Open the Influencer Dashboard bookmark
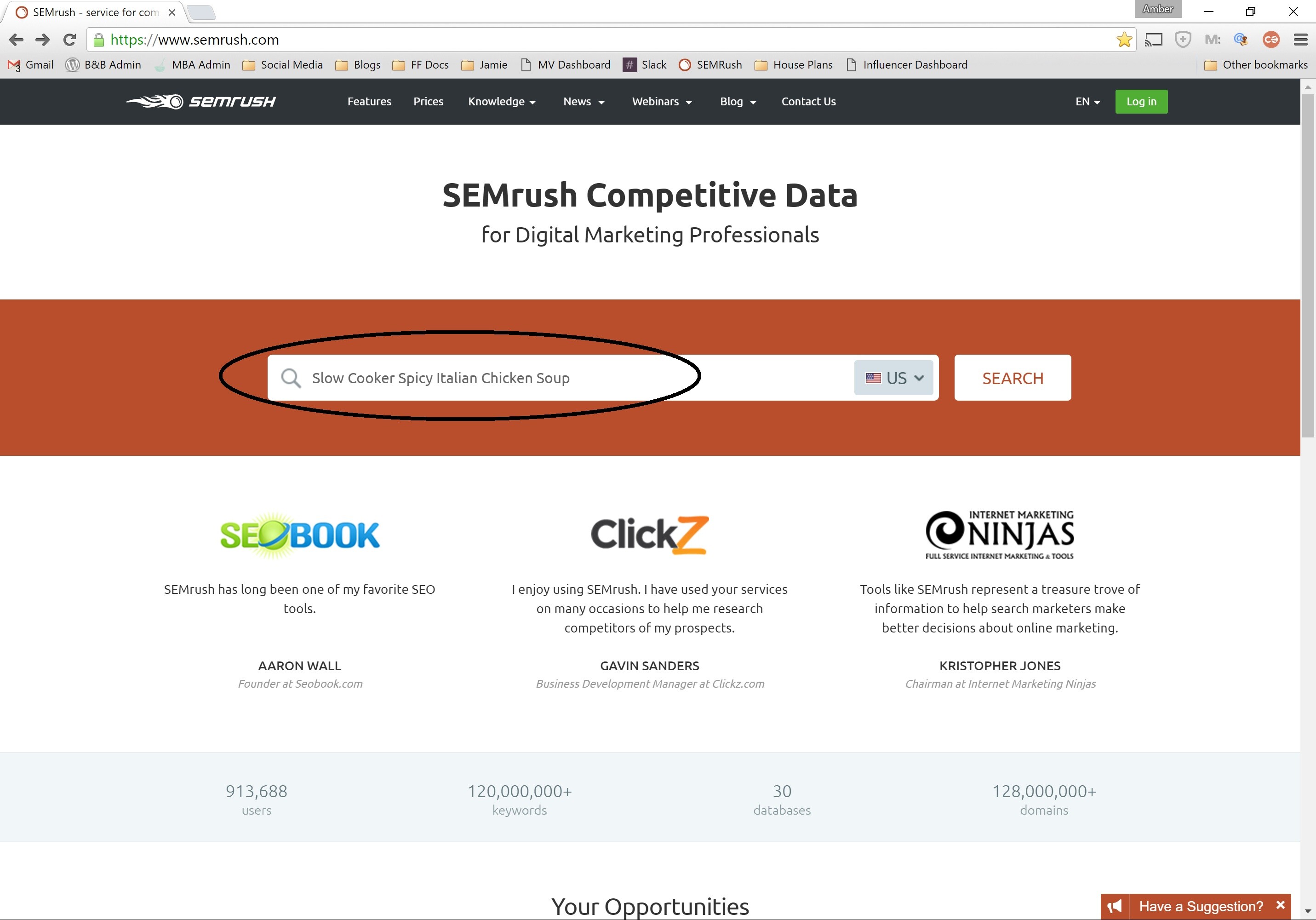 [x=907, y=65]
